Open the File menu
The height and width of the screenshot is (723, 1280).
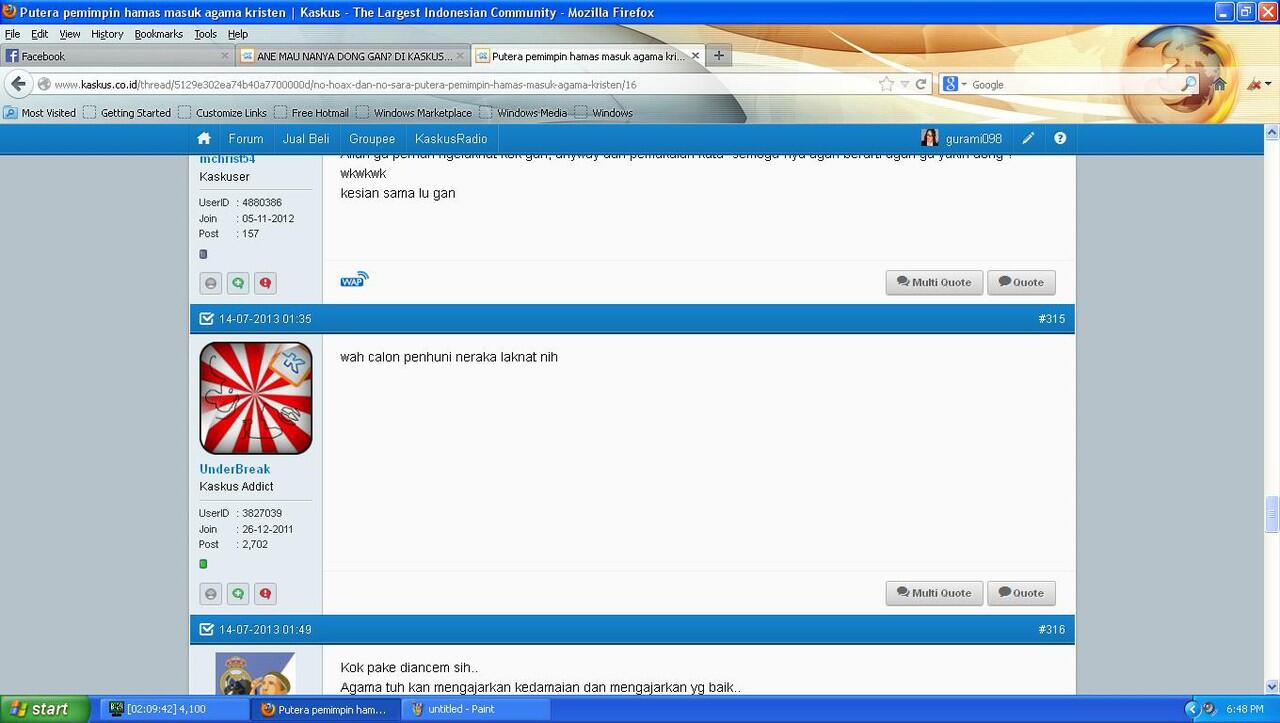[x=12, y=34]
